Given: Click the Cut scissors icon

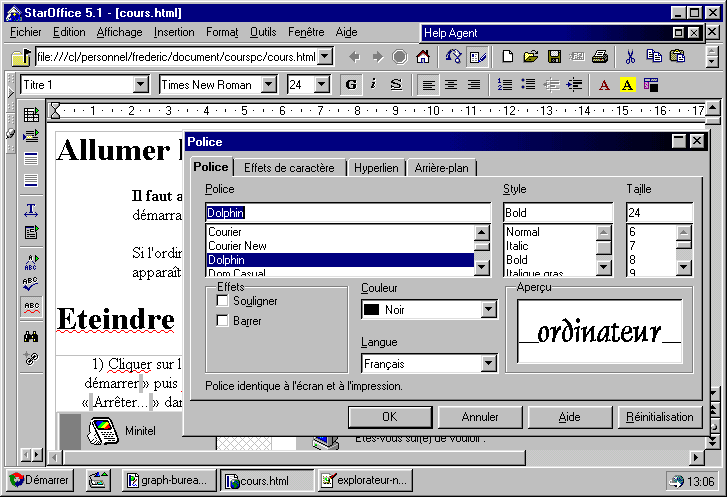Looking at the screenshot, I should click(x=630, y=56).
